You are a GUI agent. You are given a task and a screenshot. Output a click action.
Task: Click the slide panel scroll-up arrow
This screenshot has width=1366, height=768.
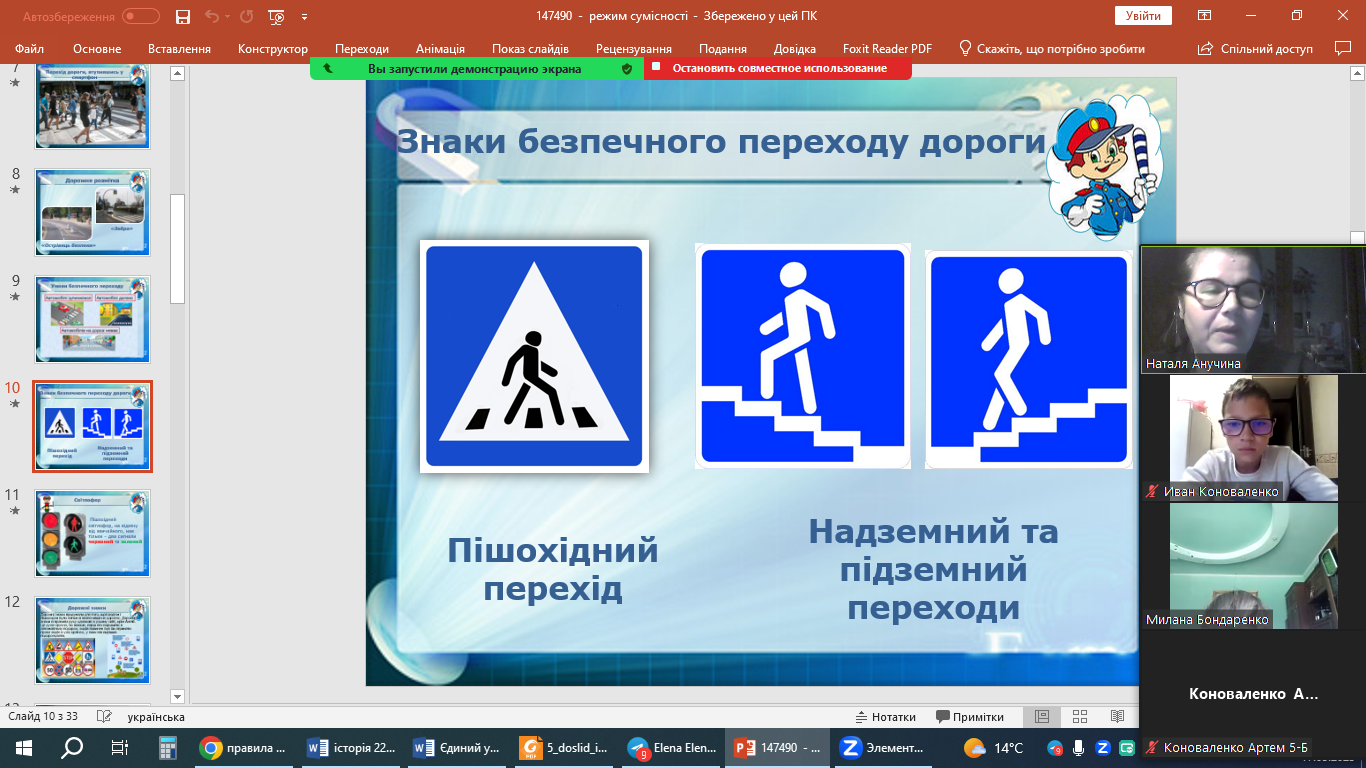coord(177,73)
